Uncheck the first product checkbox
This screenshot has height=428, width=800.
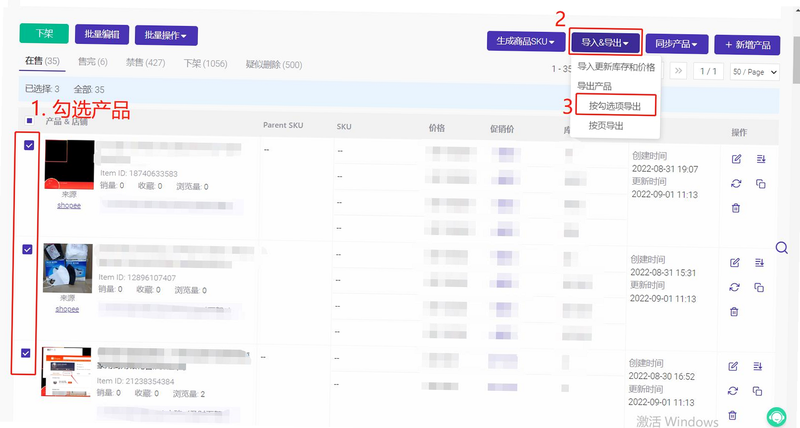(29, 145)
